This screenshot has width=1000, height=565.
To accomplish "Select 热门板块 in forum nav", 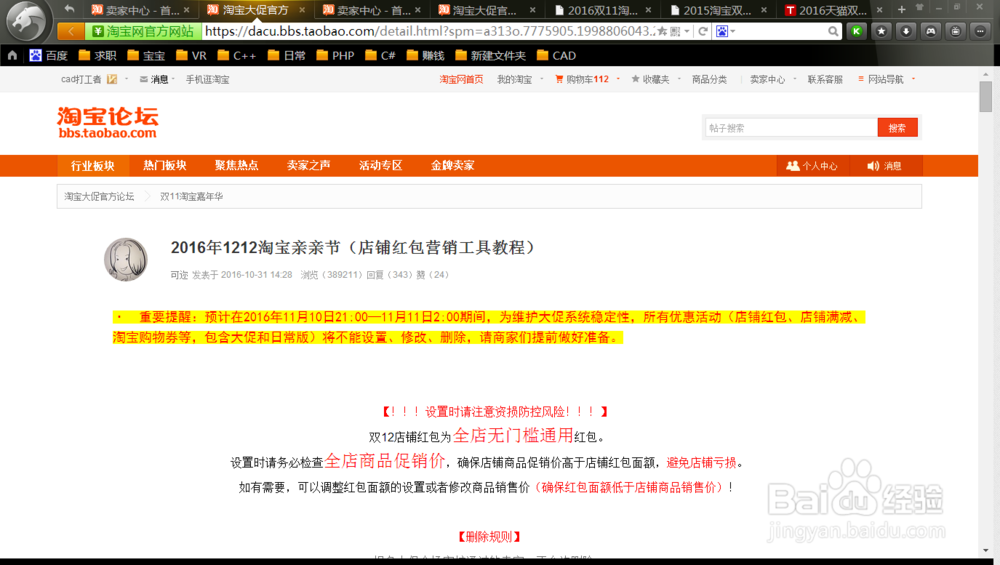I will (165, 166).
